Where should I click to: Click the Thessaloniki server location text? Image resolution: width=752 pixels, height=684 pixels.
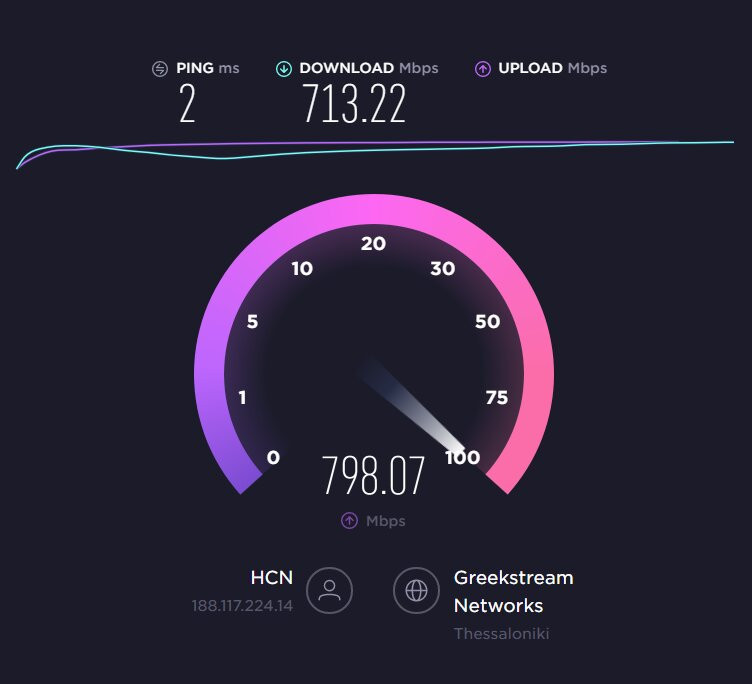(501, 634)
